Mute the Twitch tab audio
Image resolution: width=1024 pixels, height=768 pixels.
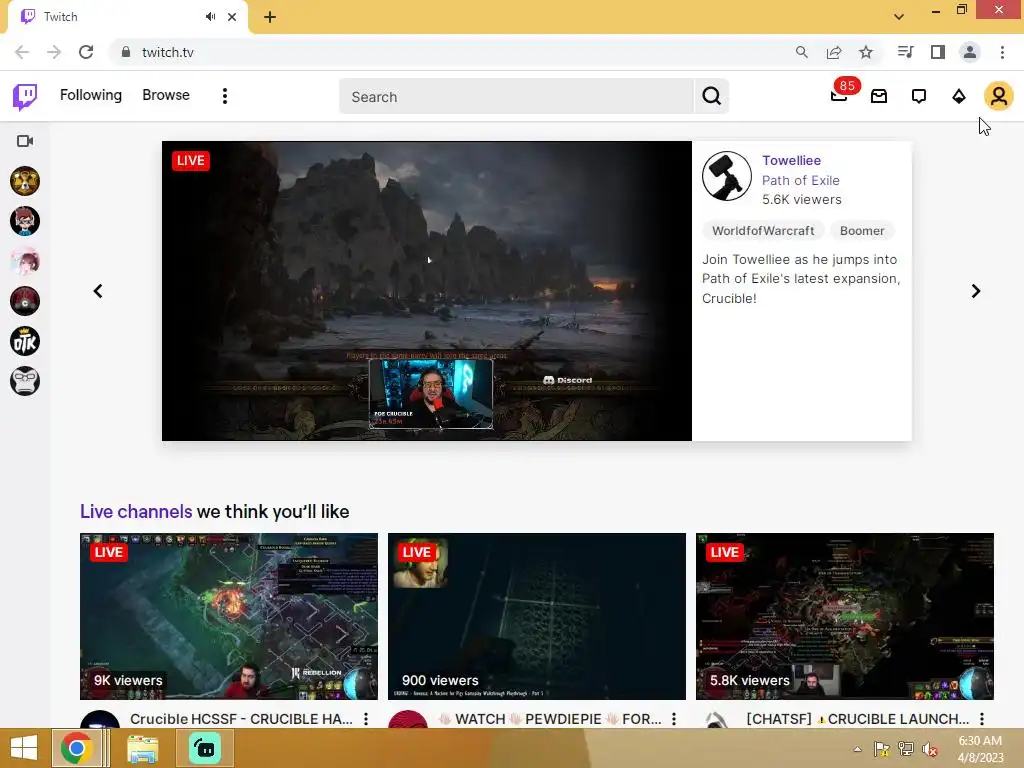coord(210,17)
